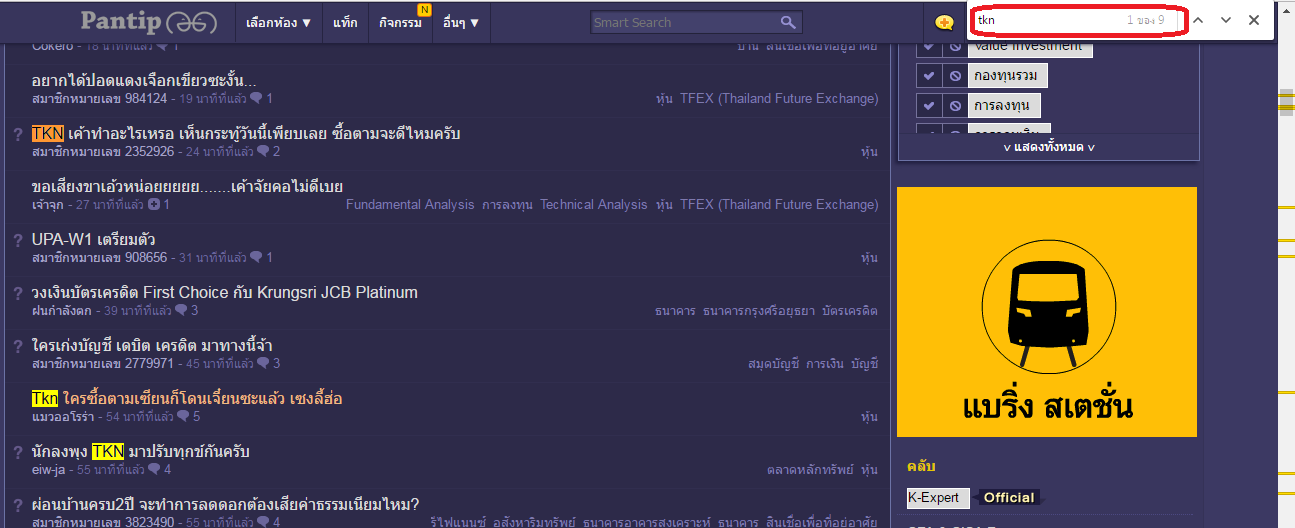This screenshot has height=528, width=1295.
Task: Expand the แสดงทั้งหมด tag list
Action: coord(1049,147)
